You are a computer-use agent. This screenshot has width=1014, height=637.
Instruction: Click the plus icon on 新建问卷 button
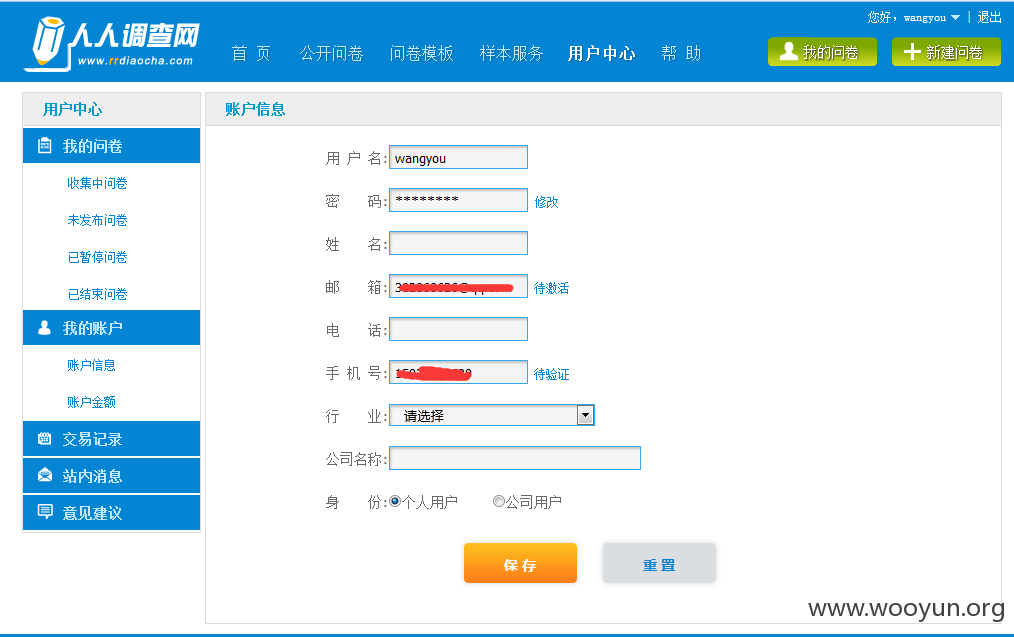pos(912,52)
